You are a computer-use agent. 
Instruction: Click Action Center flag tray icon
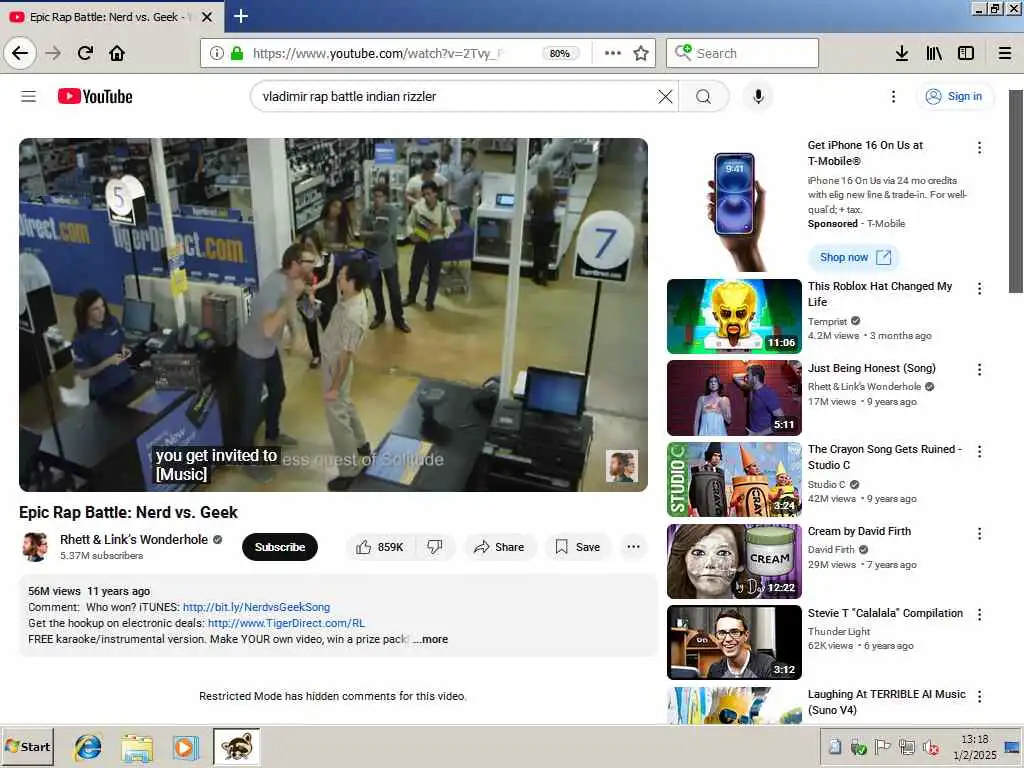click(882, 747)
